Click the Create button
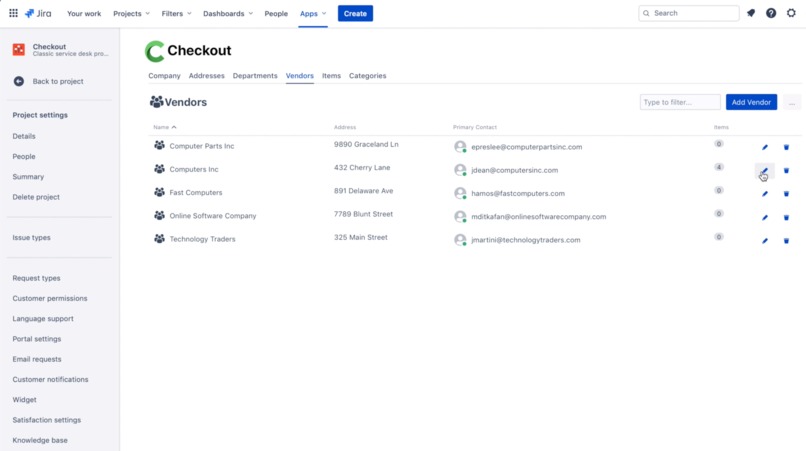The width and height of the screenshot is (806, 451). (x=355, y=13)
